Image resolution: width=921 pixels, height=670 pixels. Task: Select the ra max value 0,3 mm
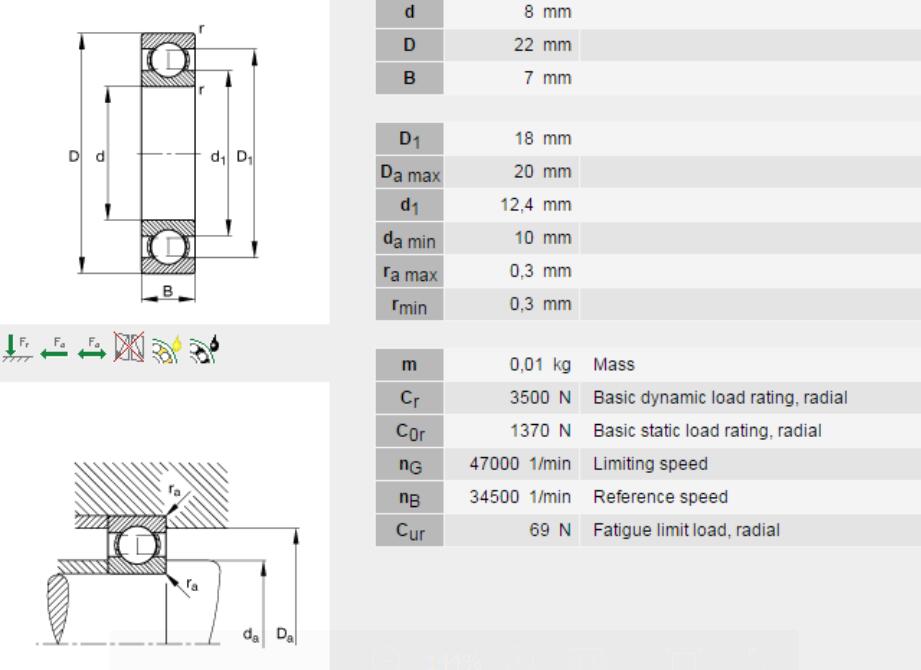(540, 271)
